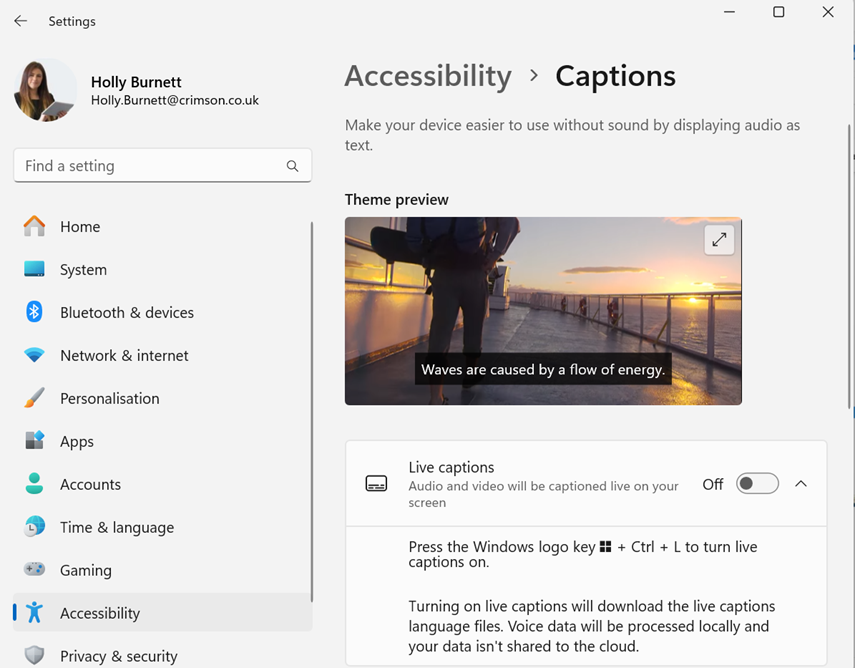
Task: Open the System settings page
Action: tap(83, 270)
